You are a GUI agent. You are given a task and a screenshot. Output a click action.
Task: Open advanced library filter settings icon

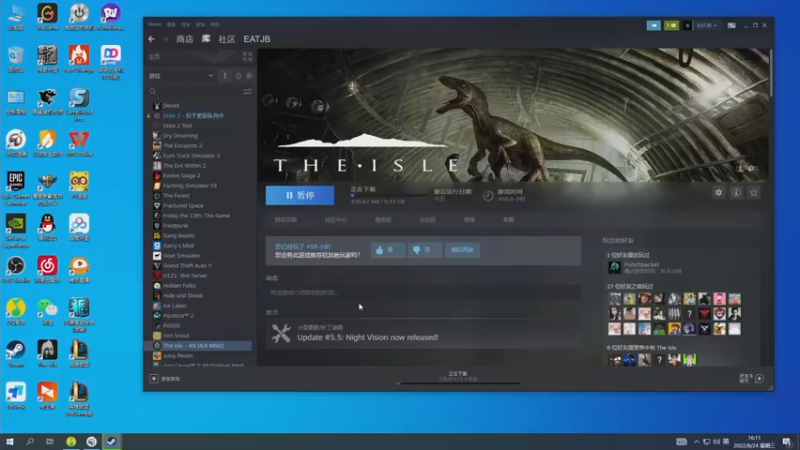(247, 91)
